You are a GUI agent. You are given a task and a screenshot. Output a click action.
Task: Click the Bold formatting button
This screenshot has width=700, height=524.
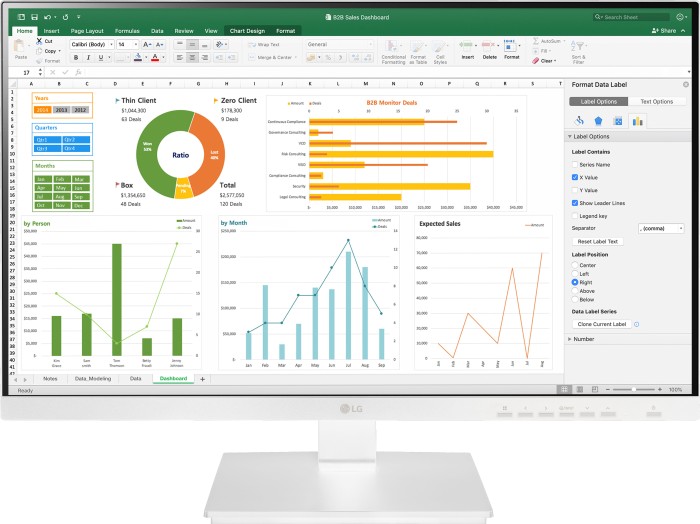tap(77, 58)
